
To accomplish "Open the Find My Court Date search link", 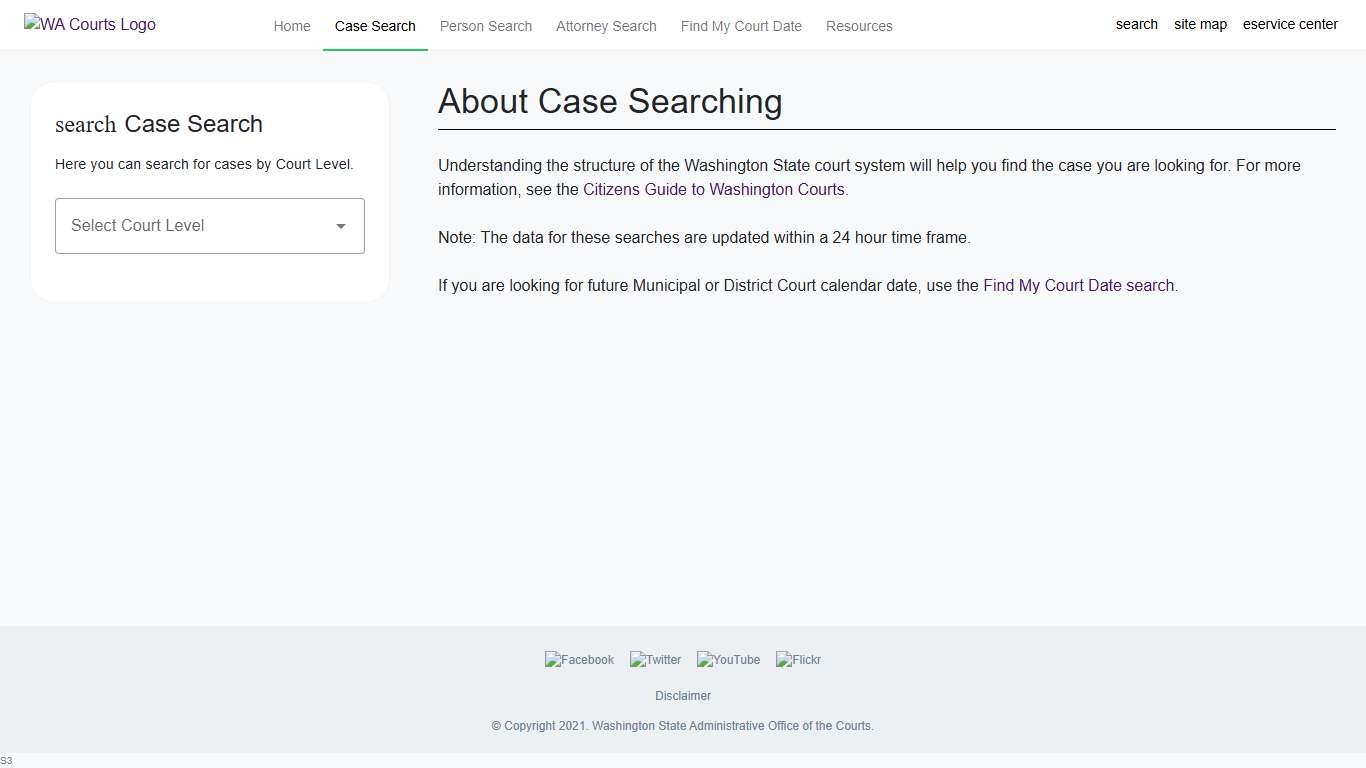I will (x=1078, y=285).
